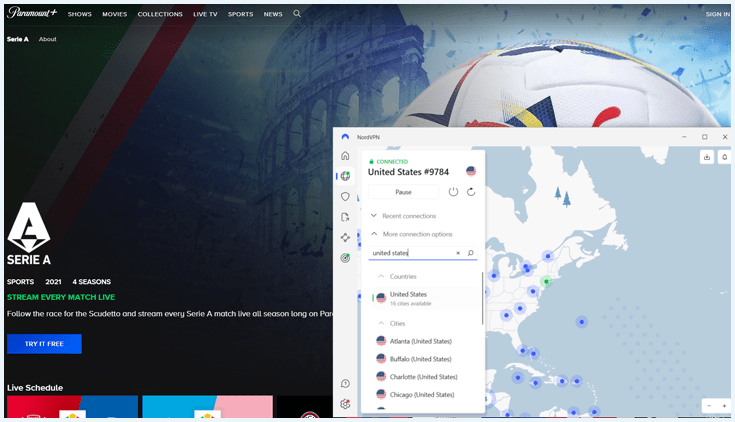The width and height of the screenshot is (735, 422).
Task: Open the cyan and pink Live Schedule thumbnail
Action: click(x=207, y=406)
